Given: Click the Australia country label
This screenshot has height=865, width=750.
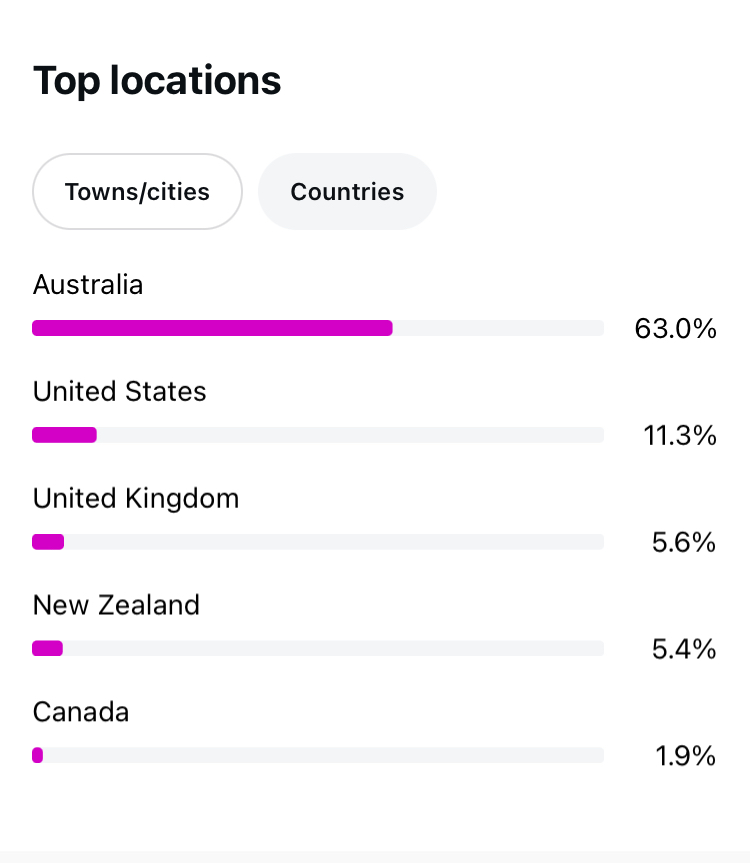Looking at the screenshot, I should [88, 285].
